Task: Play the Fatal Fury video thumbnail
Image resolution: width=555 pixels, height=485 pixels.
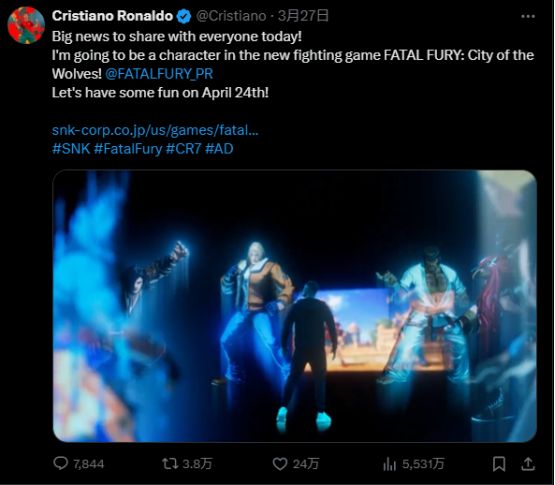Action: 294,306
